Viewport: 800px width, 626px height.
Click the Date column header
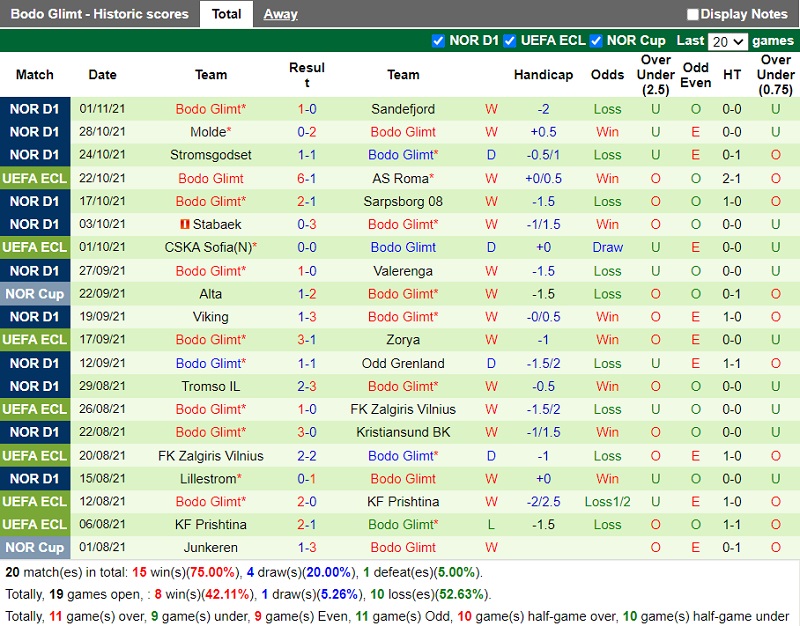(102, 75)
